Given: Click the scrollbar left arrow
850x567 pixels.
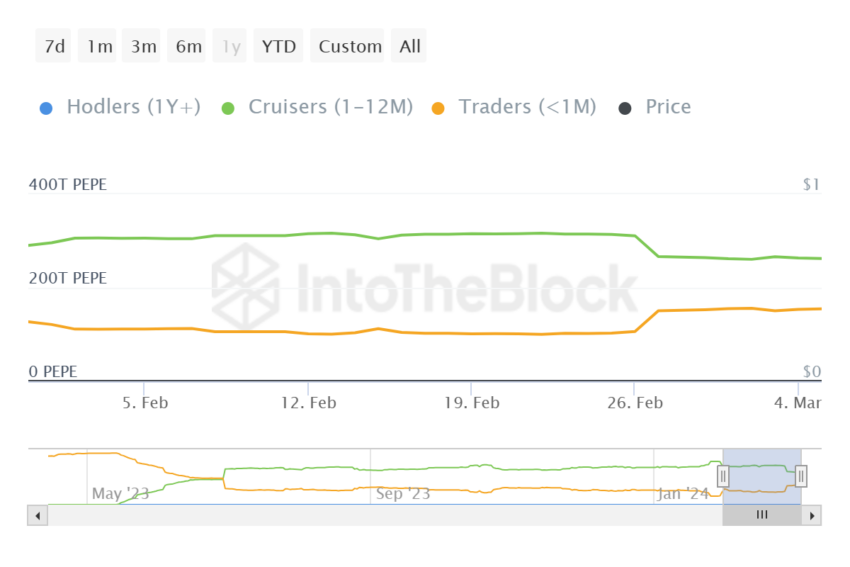Looking at the screenshot, I should (x=38, y=515).
